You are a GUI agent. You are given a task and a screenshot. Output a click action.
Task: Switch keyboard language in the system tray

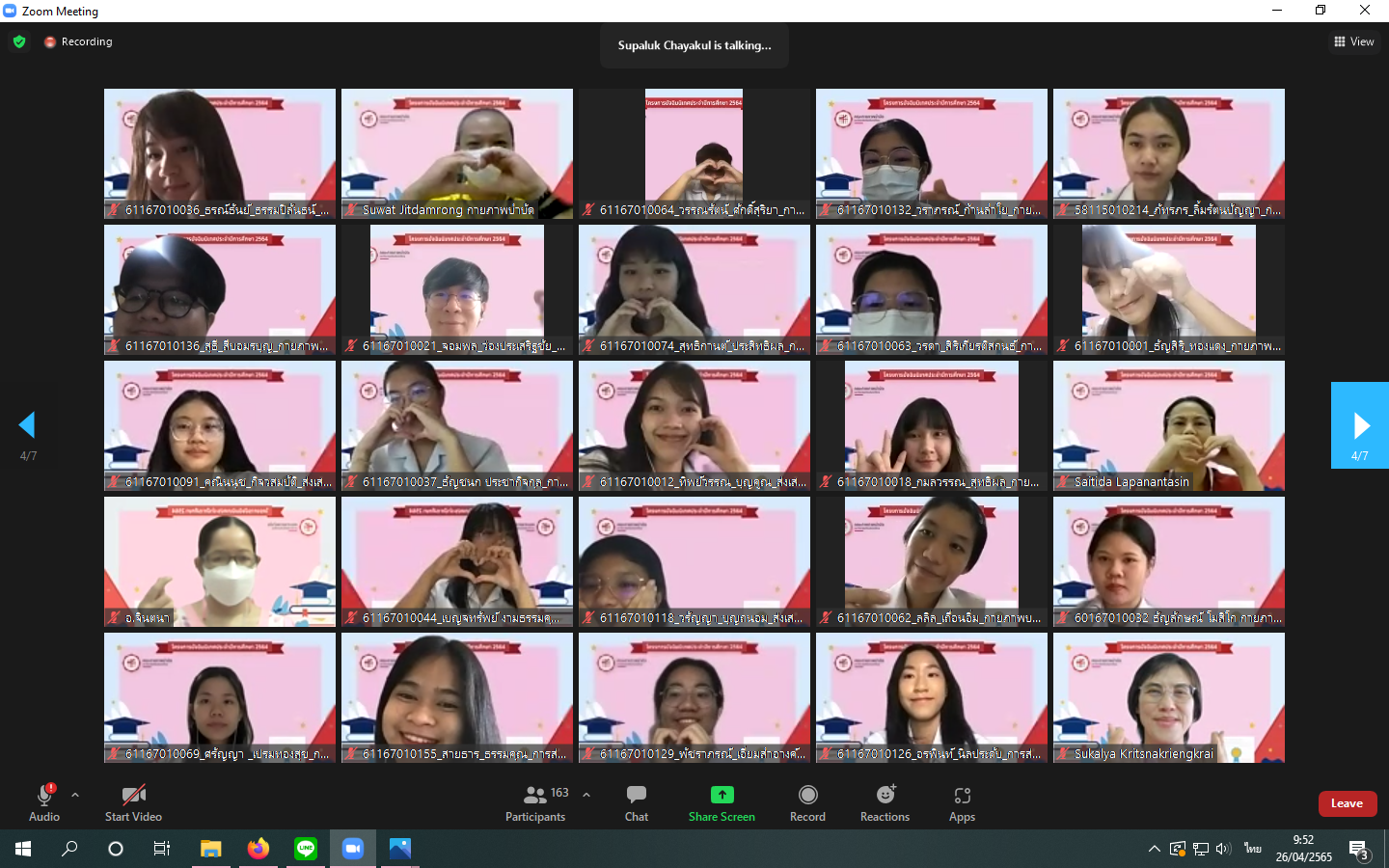click(x=1252, y=849)
